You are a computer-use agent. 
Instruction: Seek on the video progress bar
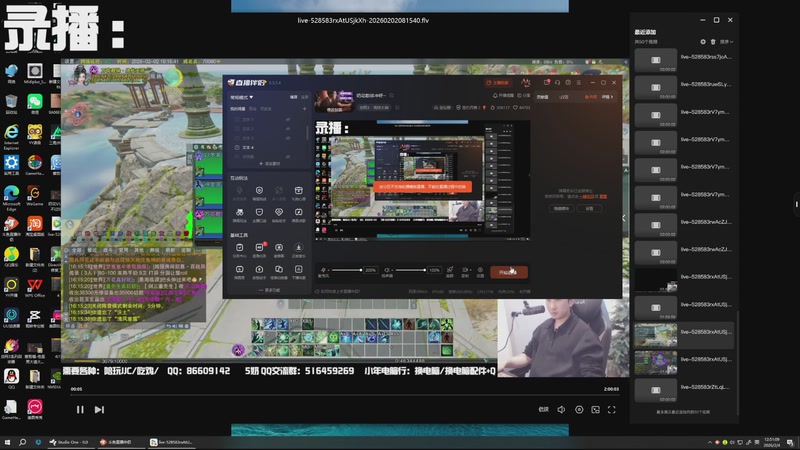pos(344,395)
